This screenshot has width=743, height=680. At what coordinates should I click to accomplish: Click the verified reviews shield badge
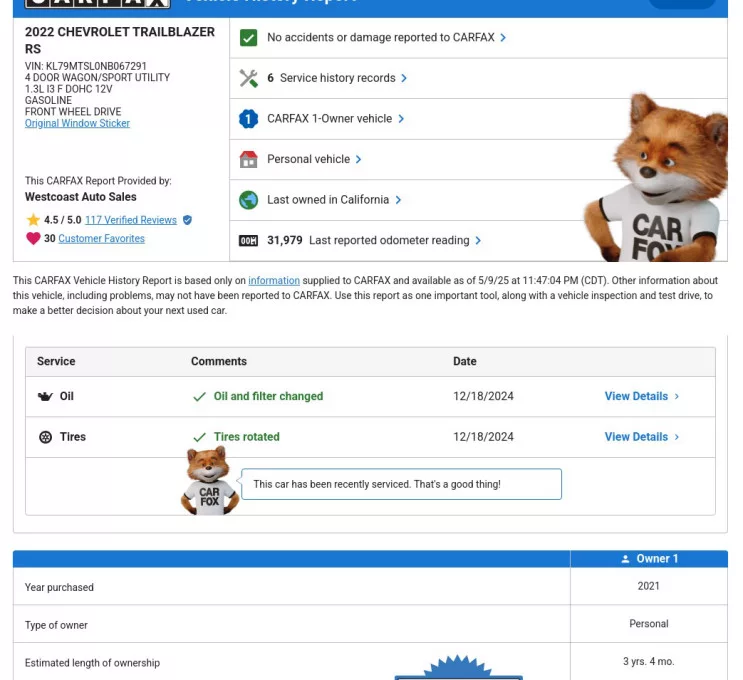coord(187,220)
